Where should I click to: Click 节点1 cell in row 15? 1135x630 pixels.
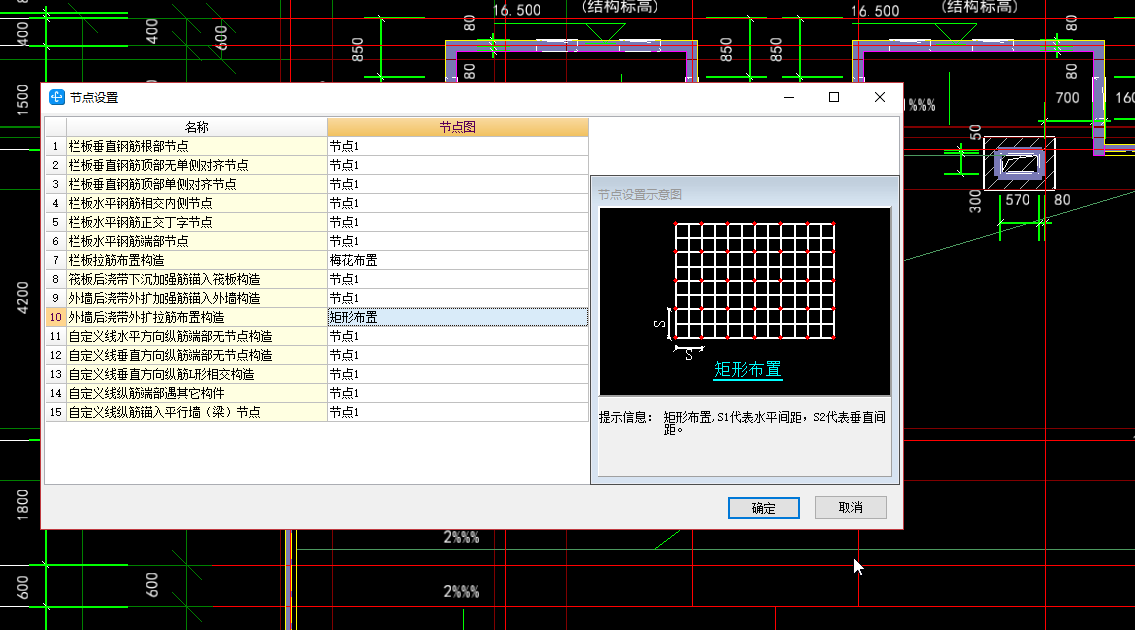pyautogui.click(x=457, y=412)
